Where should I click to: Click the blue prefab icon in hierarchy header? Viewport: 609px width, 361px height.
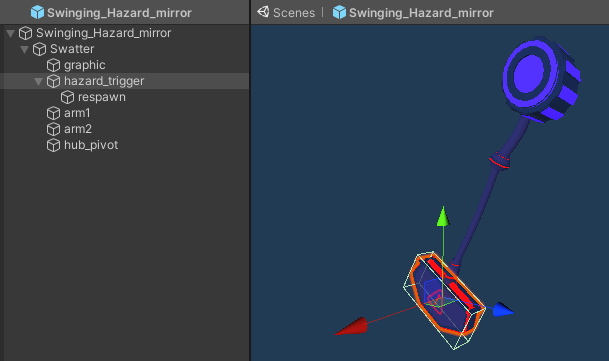click(37, 12)
